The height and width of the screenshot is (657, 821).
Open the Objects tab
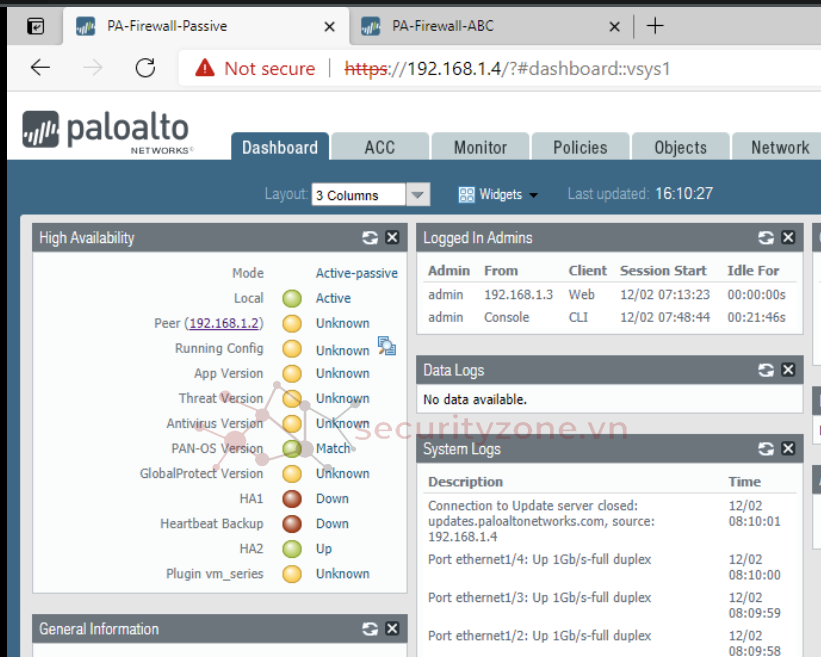click(x=680, y=147)
